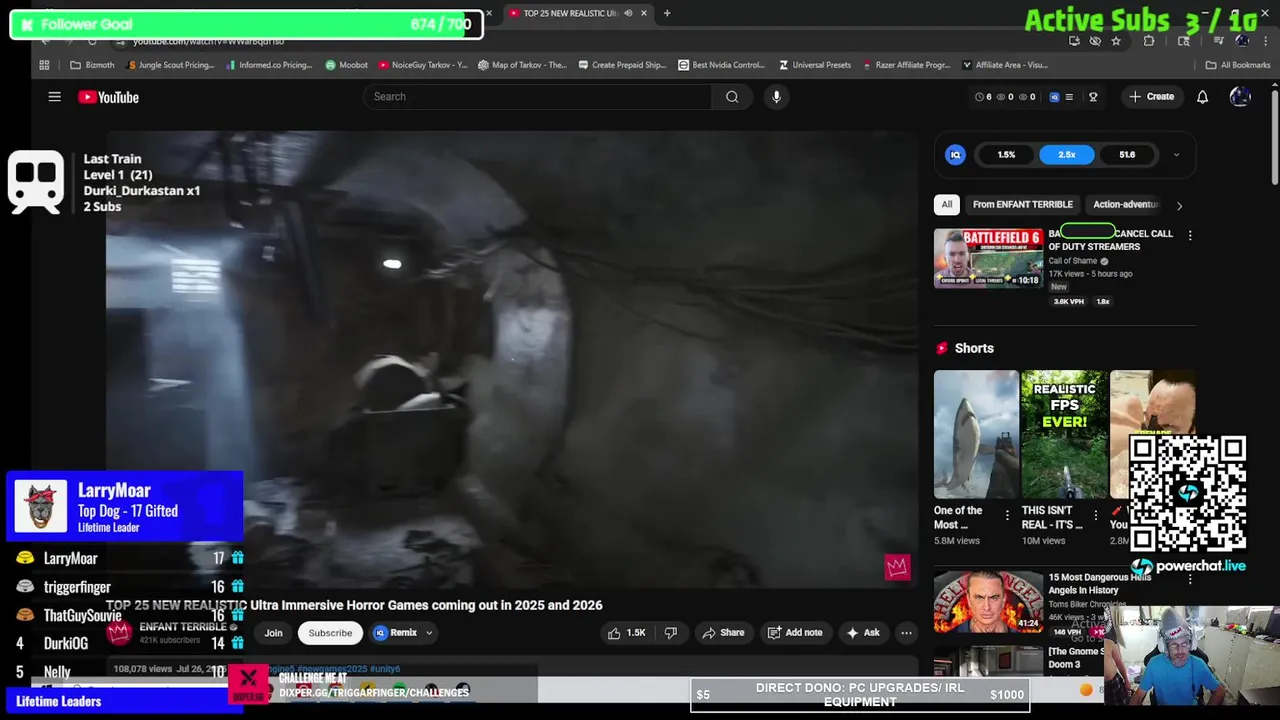
Task: Open the Remix dropdown arrow
Action: tap(429, 633)
